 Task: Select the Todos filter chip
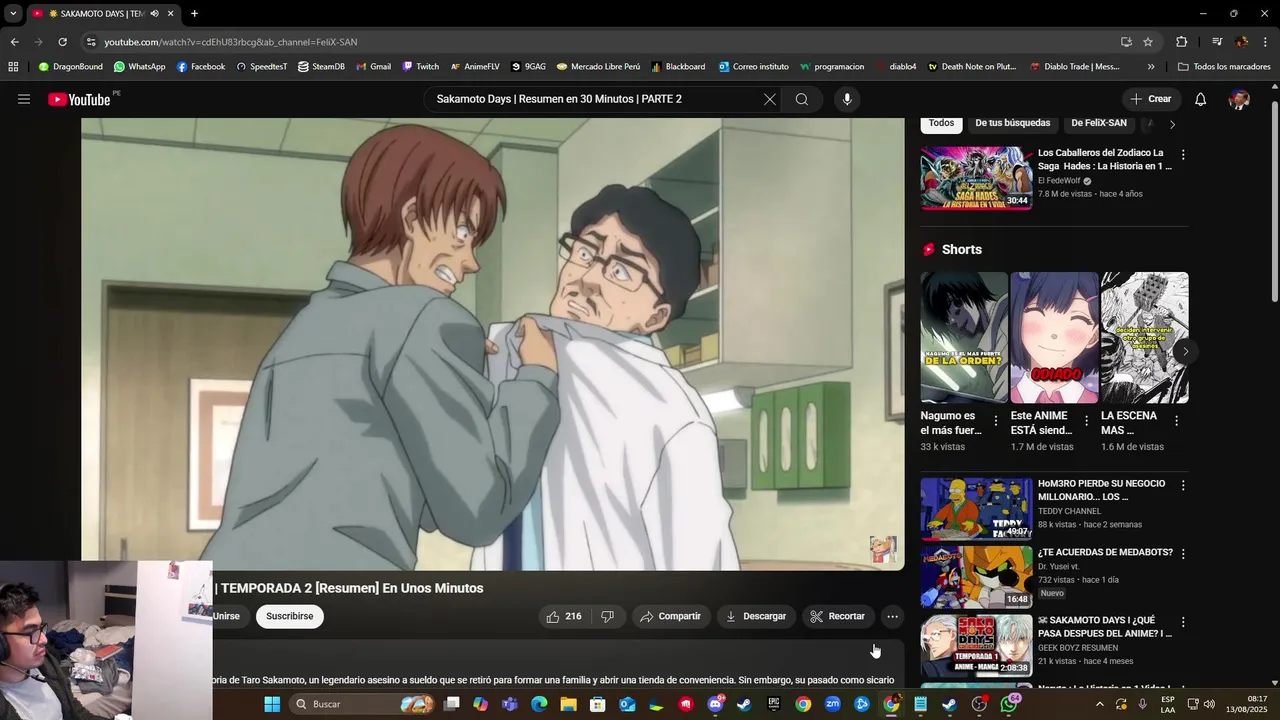click(x=941, y=123)
